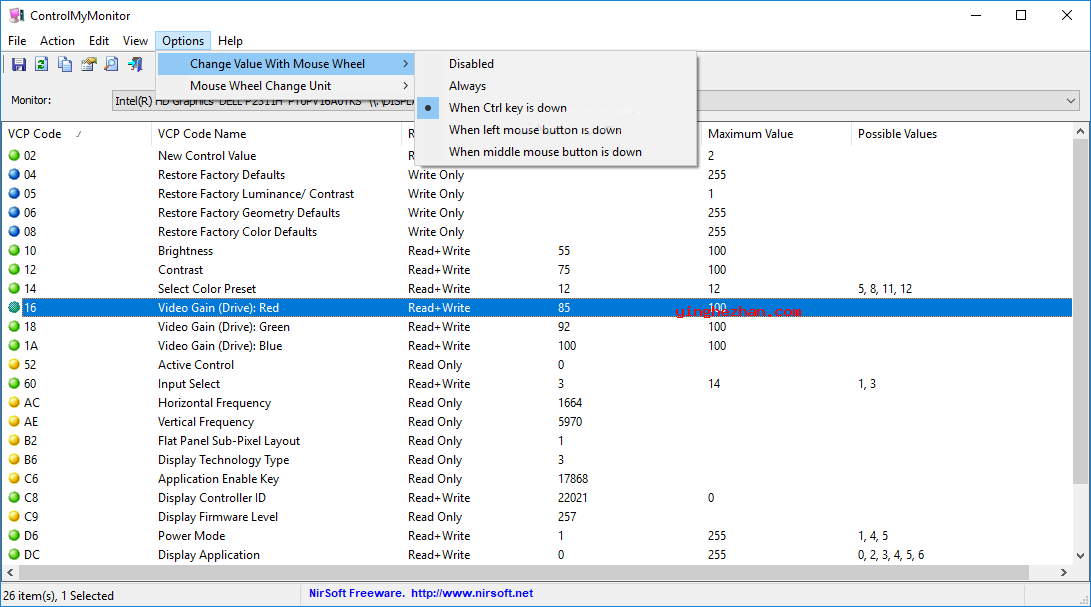Click the Vertical Frequency value 5970

point(570,422)
